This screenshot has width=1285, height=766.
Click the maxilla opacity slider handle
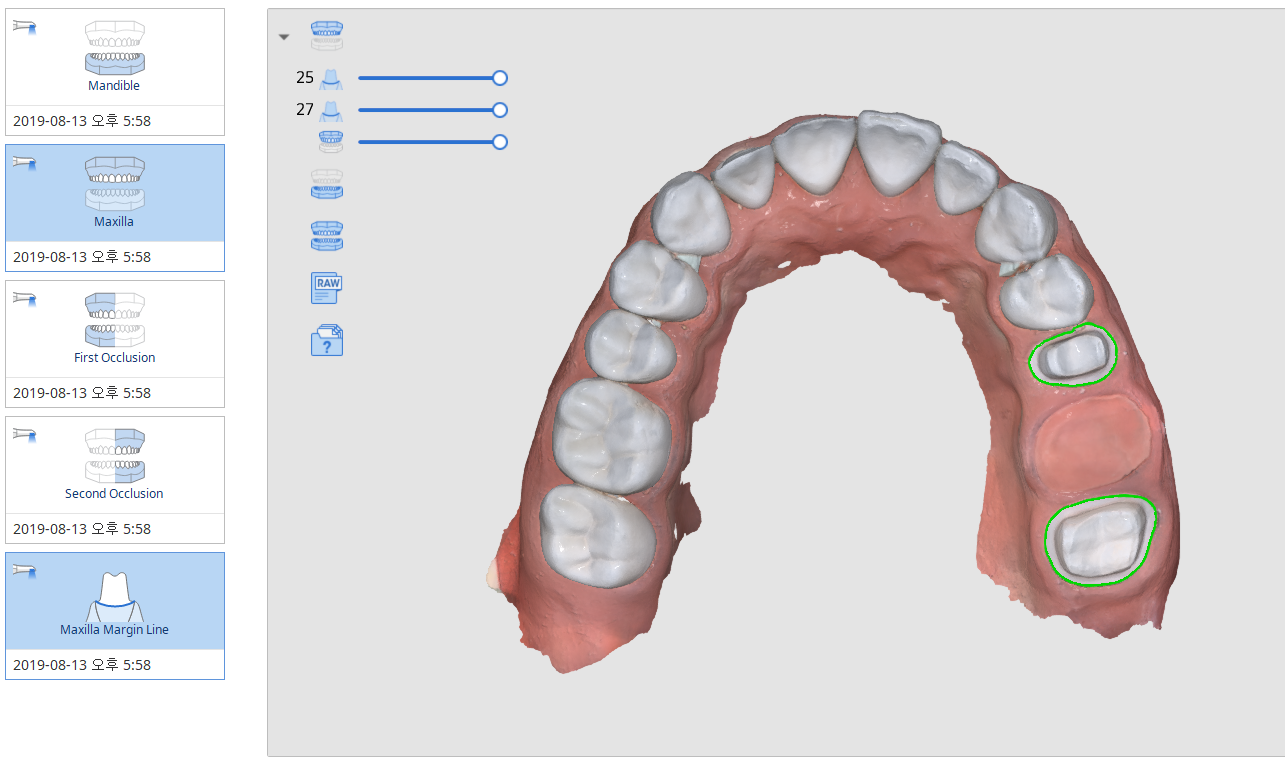tap(500, 142)
